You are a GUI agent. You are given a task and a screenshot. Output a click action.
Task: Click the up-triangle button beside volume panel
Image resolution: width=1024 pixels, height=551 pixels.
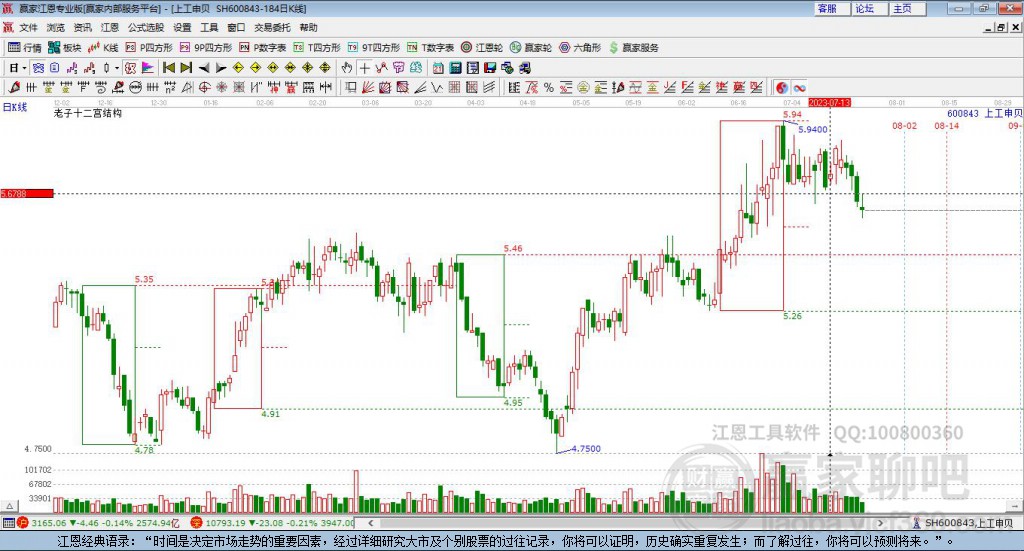[x=9, y=506]
